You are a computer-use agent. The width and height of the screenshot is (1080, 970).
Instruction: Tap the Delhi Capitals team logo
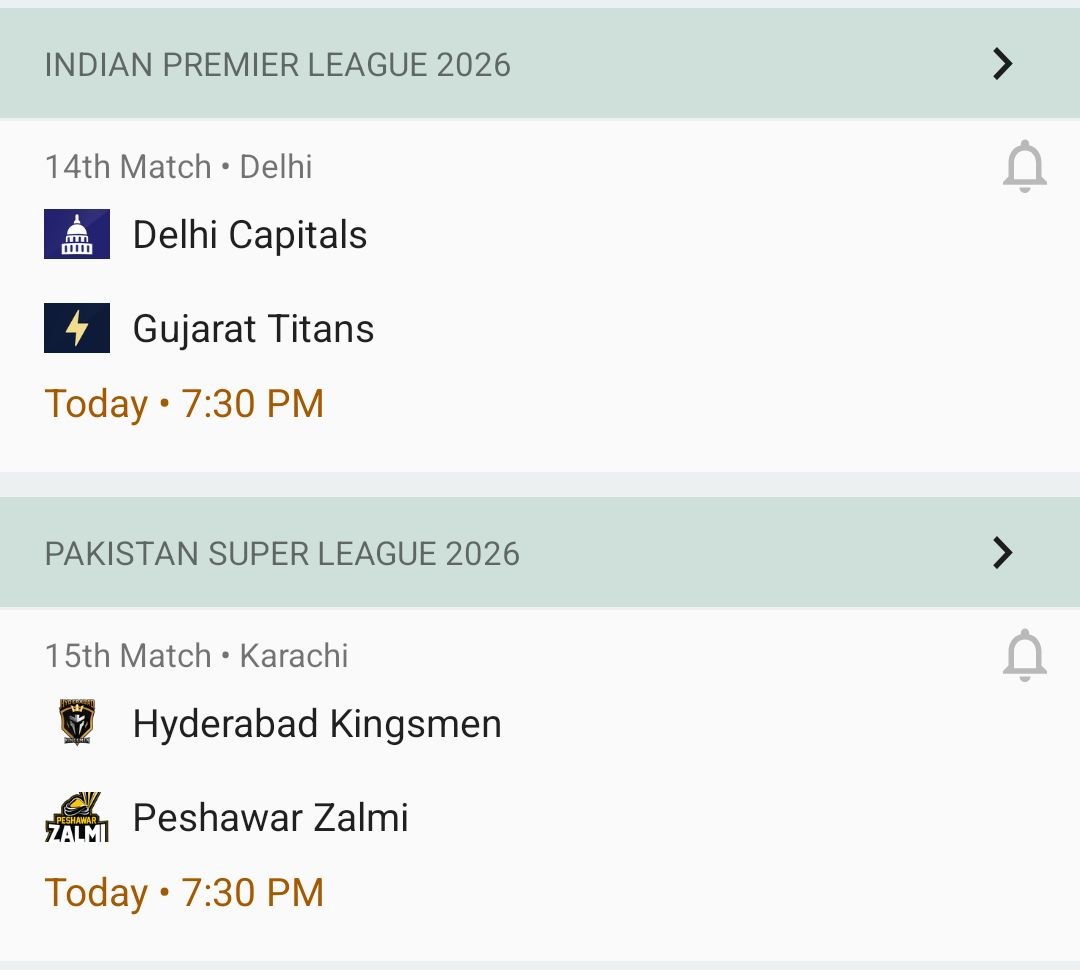point(77,235)
